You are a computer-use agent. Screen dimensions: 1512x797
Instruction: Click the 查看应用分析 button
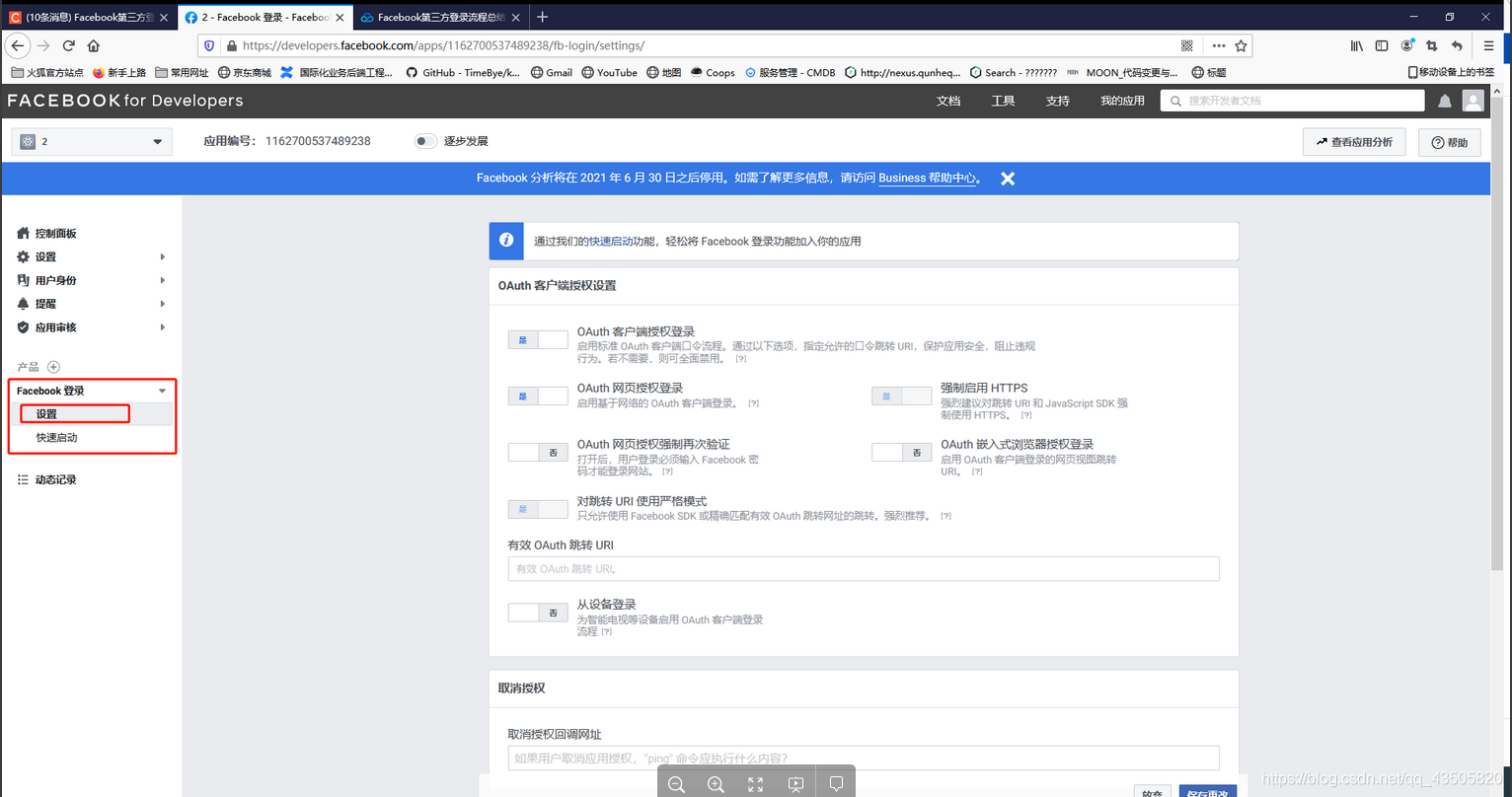coord(1354,142)
